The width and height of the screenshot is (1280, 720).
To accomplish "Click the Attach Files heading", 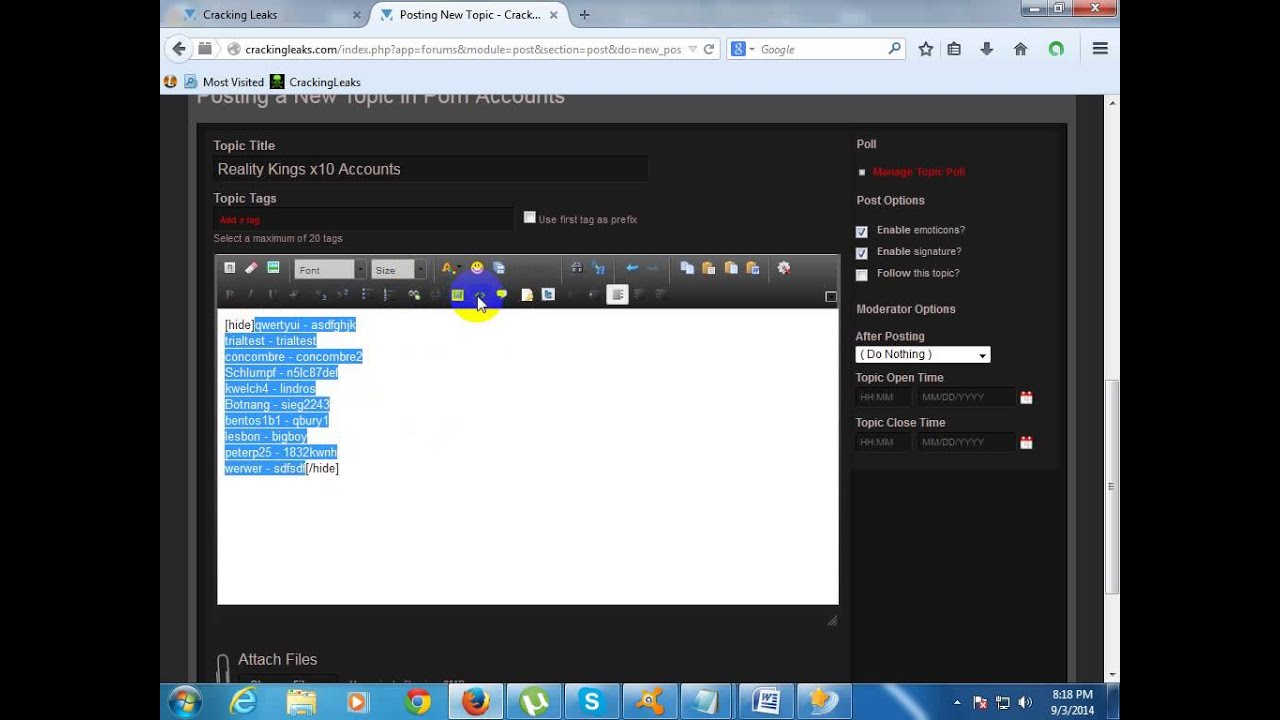I will click(x=277, y=659).
